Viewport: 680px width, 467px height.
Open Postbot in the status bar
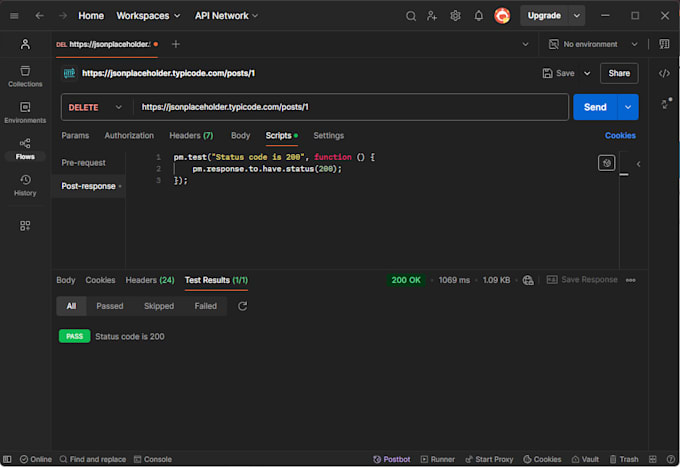[x=392, y=459]
